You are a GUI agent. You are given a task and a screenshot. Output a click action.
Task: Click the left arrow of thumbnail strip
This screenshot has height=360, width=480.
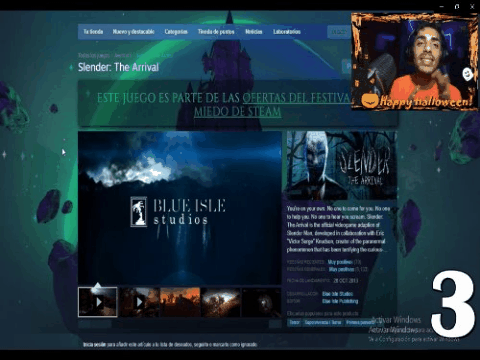click(x=84, y=324)
